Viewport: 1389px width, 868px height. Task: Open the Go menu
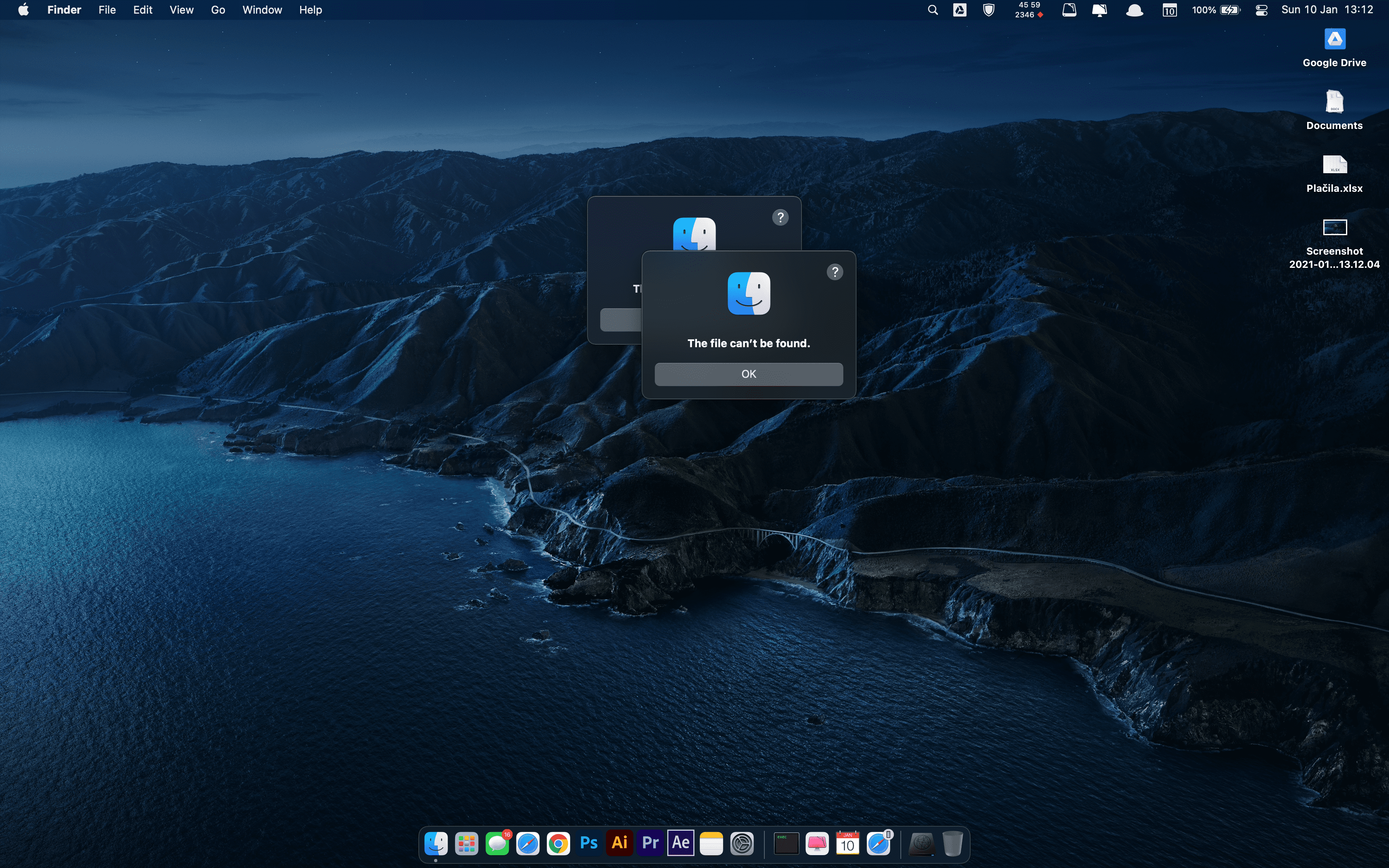point(217,10)
